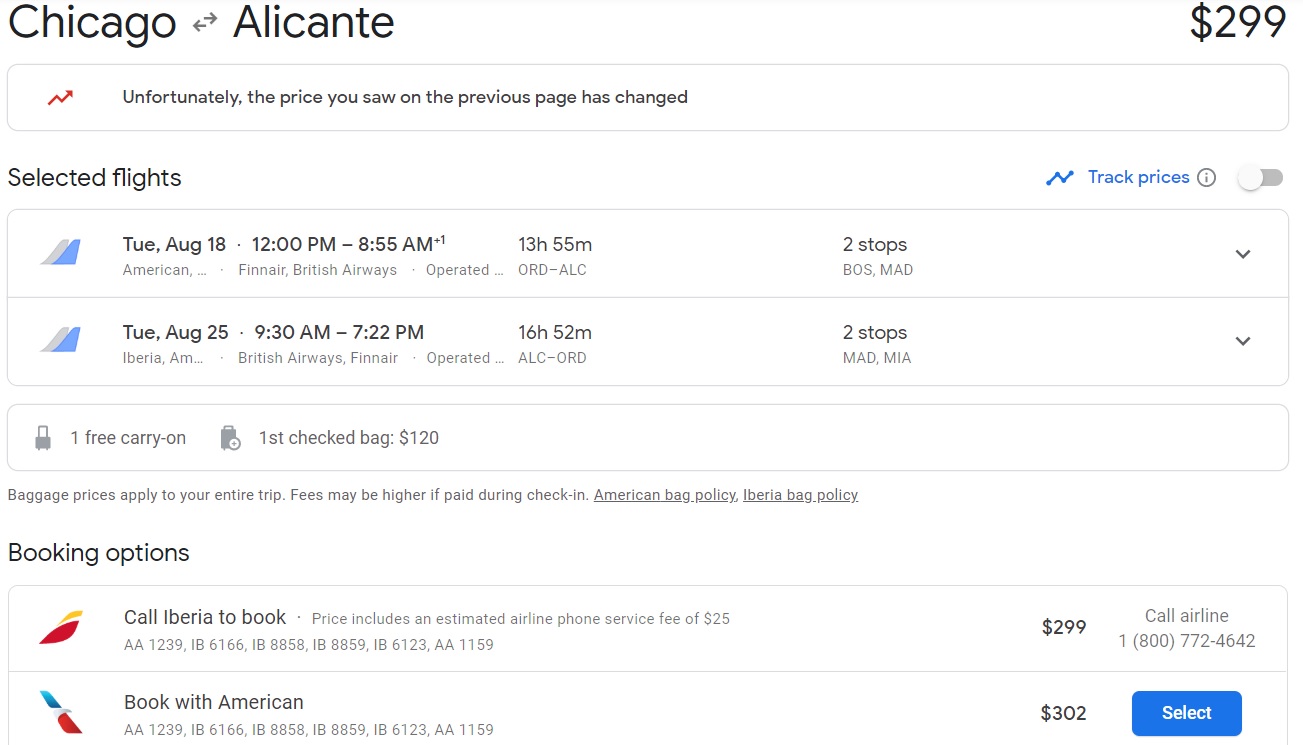Expand the Tue, Aug 18 flight details
Viewport: 1303px width, 745px height.
coord(1243,254)
